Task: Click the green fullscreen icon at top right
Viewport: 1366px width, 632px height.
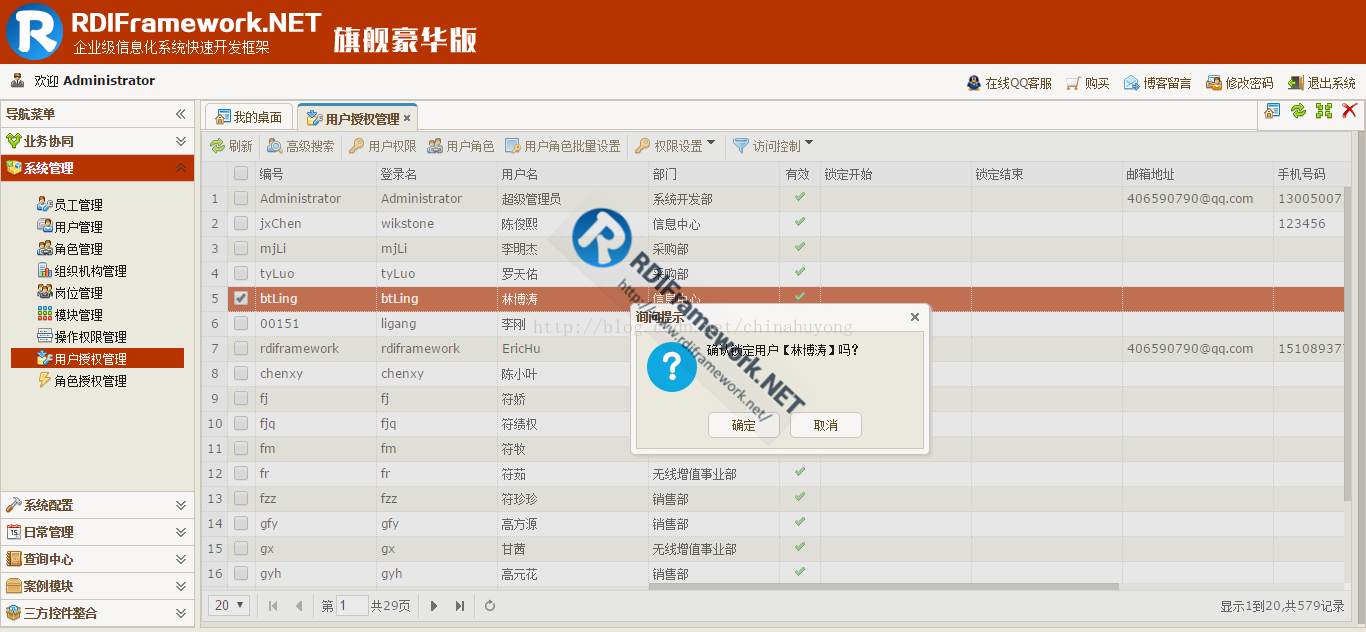Action: coord(1324,111)
